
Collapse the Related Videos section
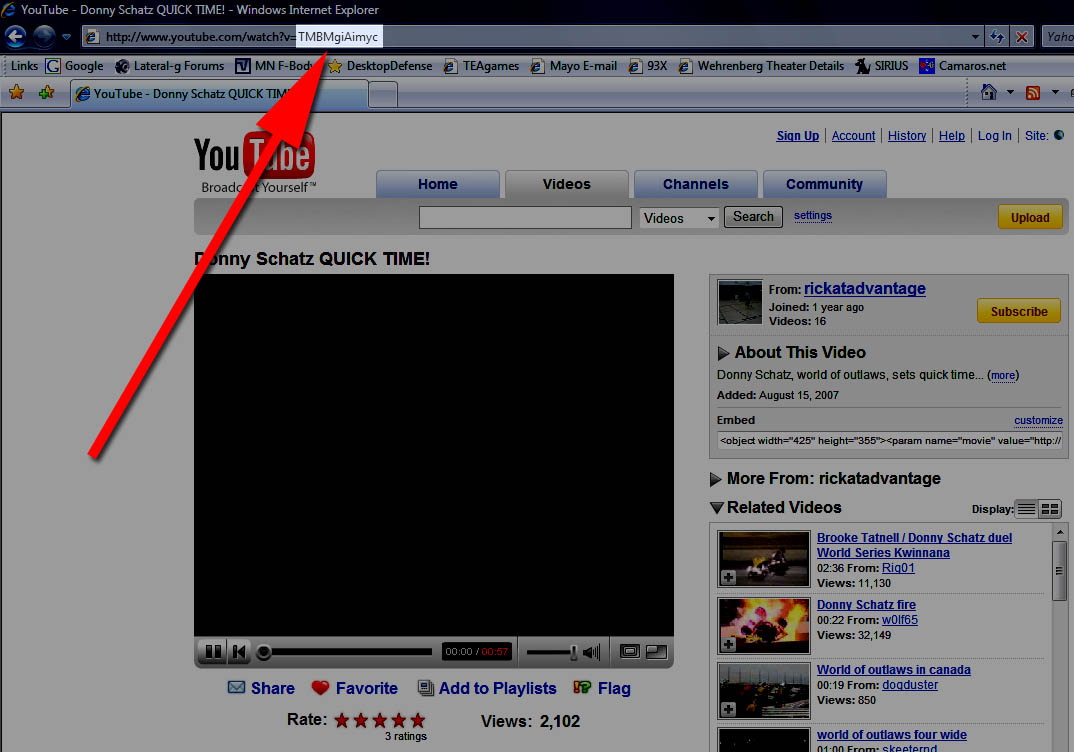coord(716,508)
